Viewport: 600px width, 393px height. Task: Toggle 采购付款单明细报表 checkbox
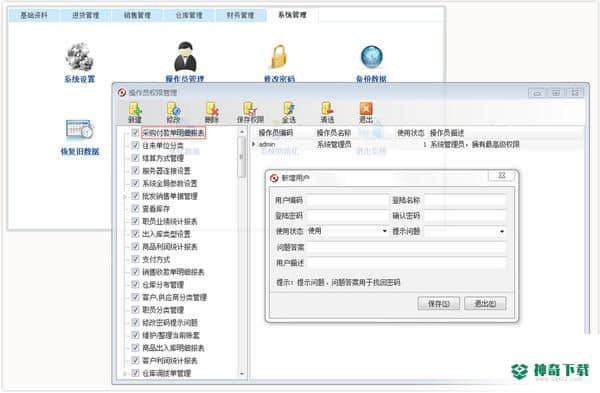coord(135,133)
